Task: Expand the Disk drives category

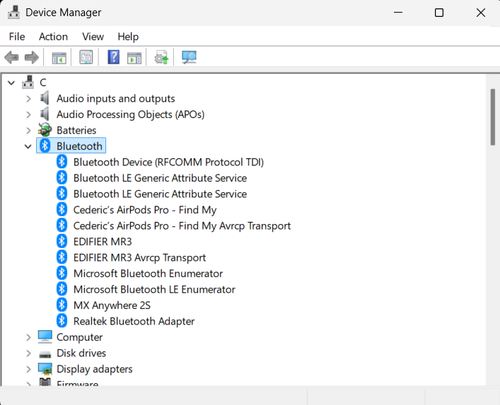Action: [x=28, y=353]
